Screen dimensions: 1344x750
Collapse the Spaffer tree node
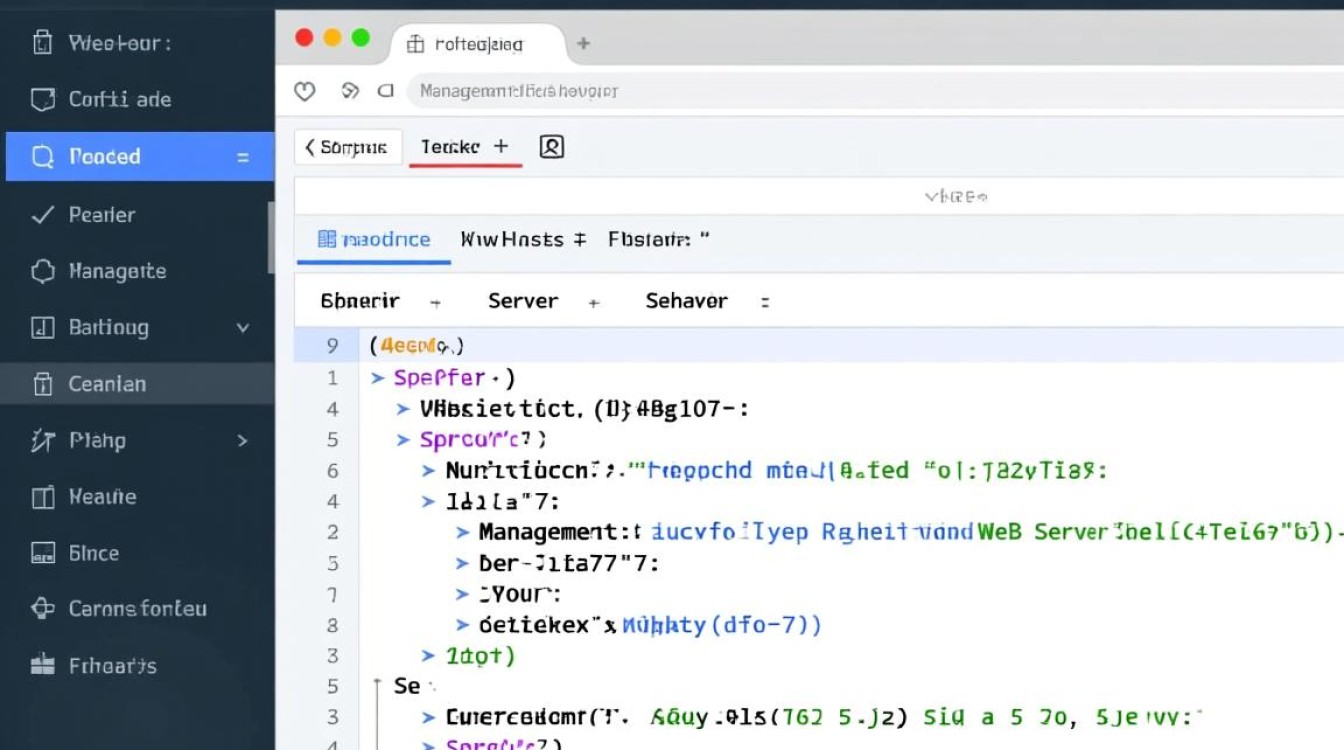(377, 378)
